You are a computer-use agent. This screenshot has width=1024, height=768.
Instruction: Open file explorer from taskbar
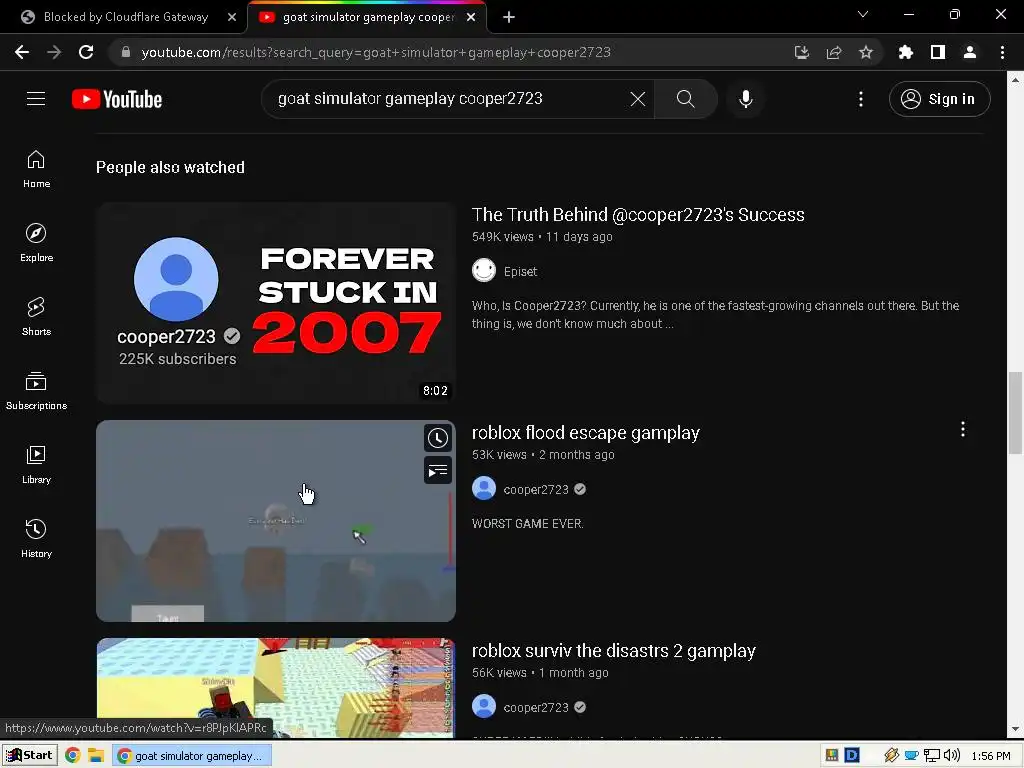(x=96, y=756)
